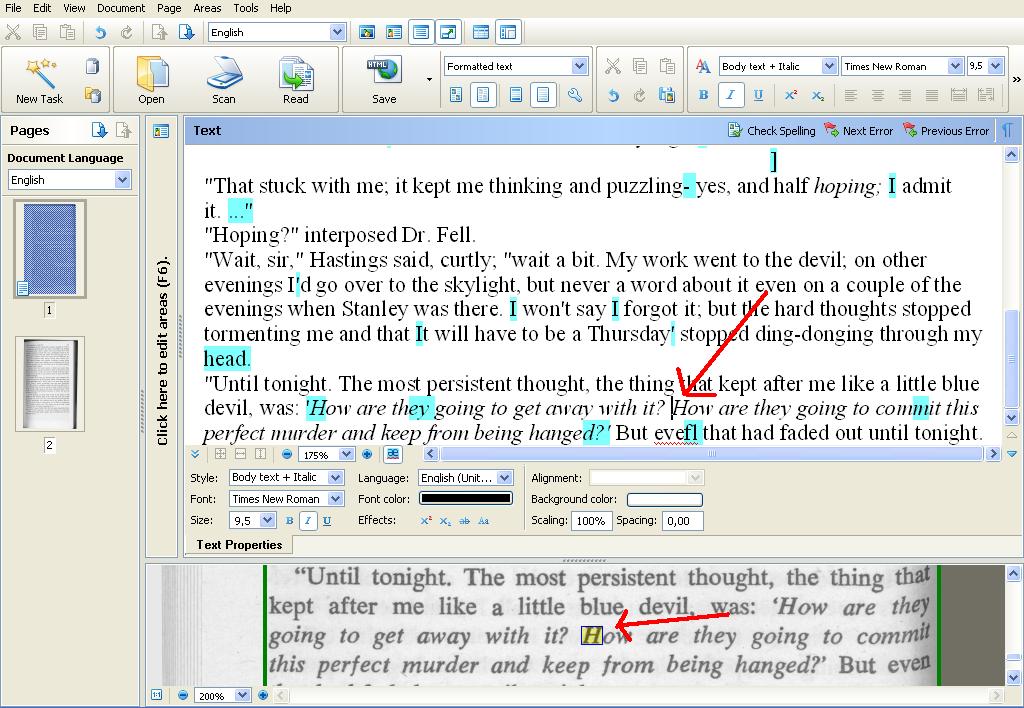Toggle Bold in the Text Properties panel
The width and height of the screenshot is (1024, 708).
289,521
